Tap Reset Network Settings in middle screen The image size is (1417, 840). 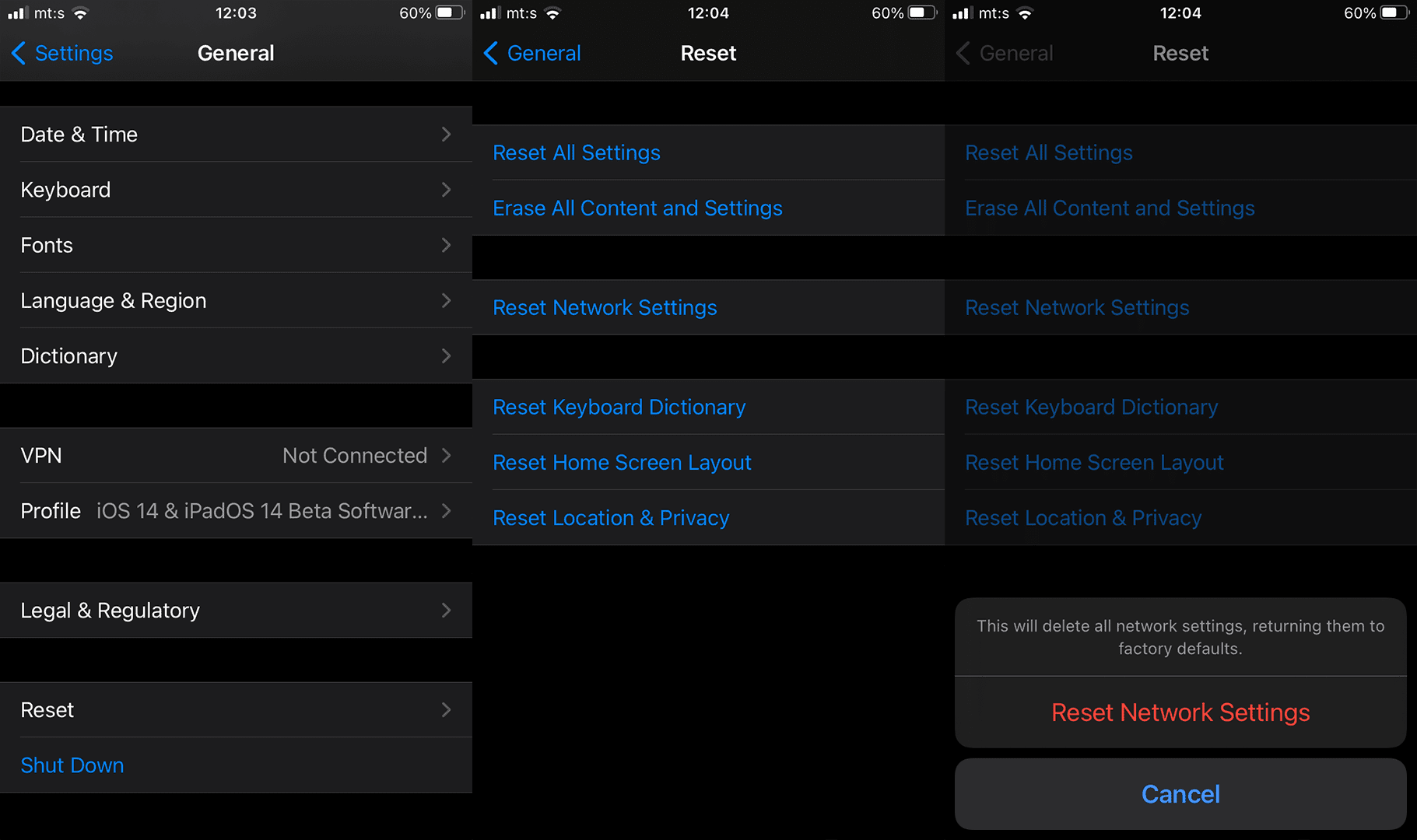tap(708, 307)
